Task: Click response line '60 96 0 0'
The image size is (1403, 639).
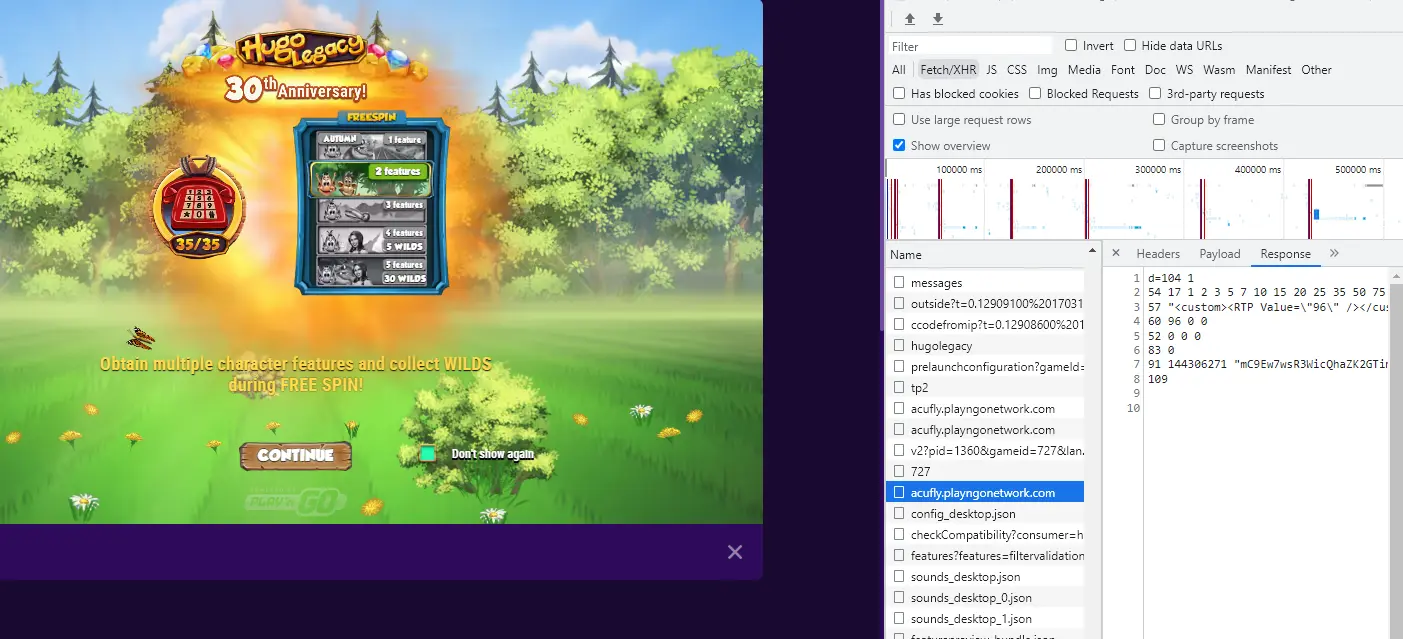Action: coord(1178,322)
